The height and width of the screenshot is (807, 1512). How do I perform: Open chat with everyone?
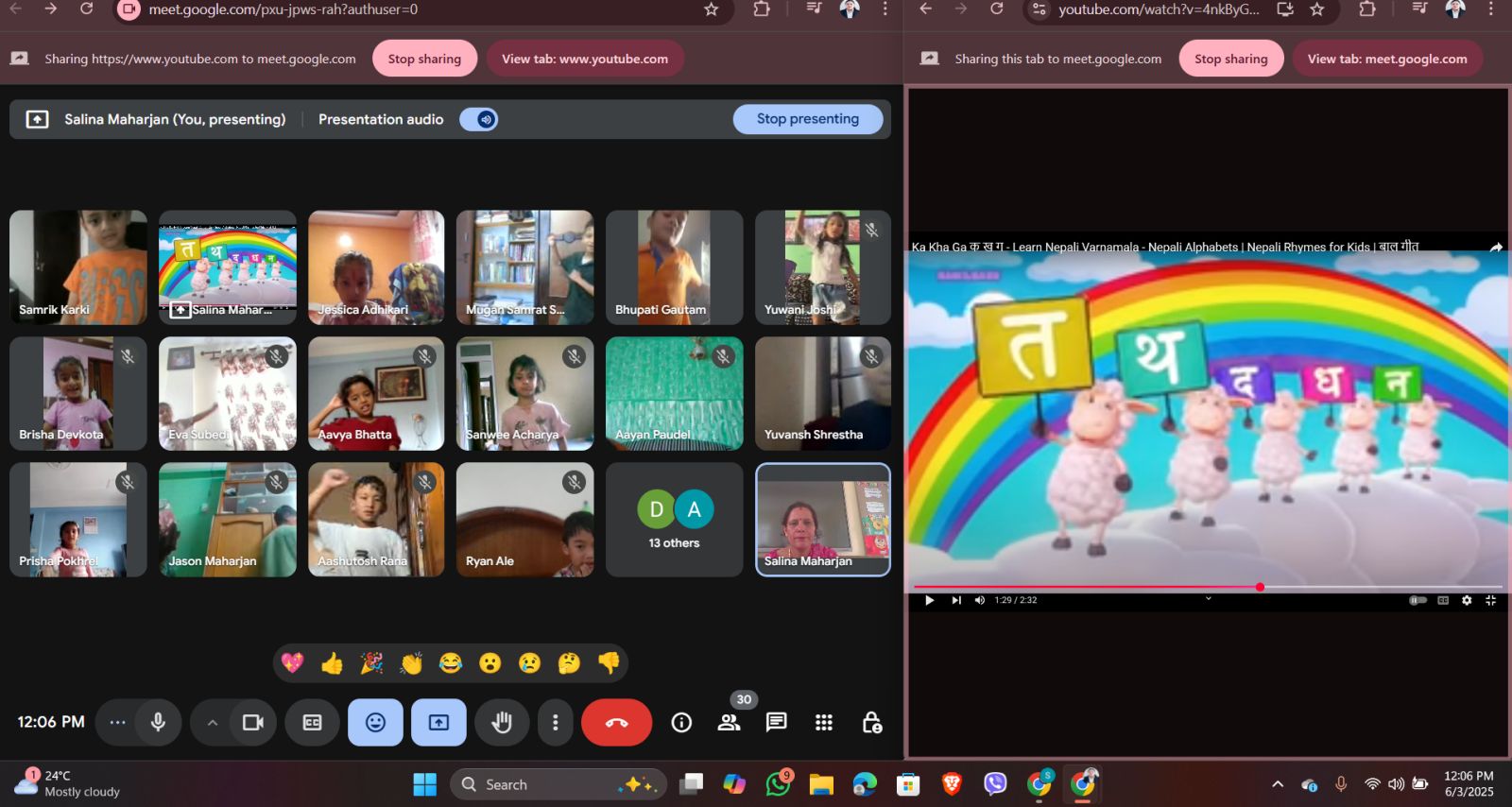coord(777,723)
